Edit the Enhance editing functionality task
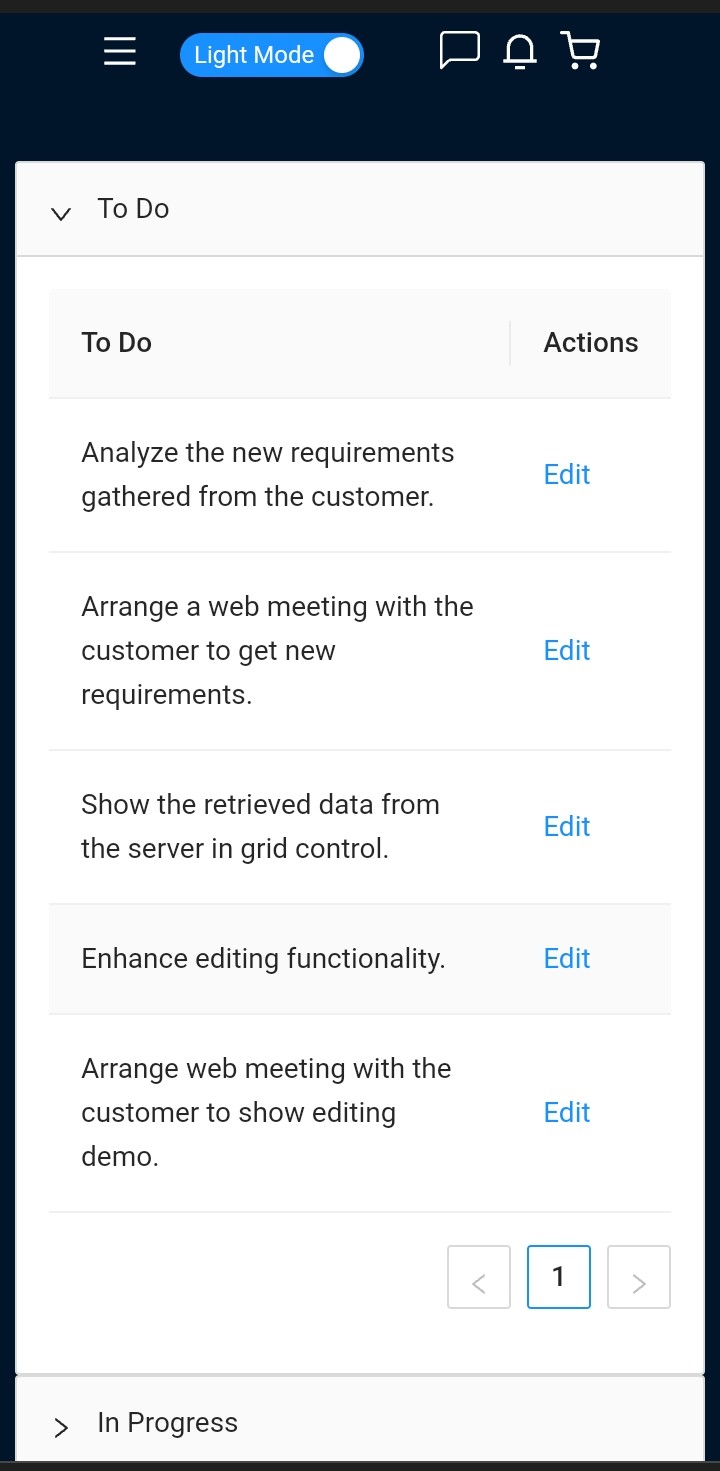The height and width of the screenshot is (1471, 720). (567, 959)
